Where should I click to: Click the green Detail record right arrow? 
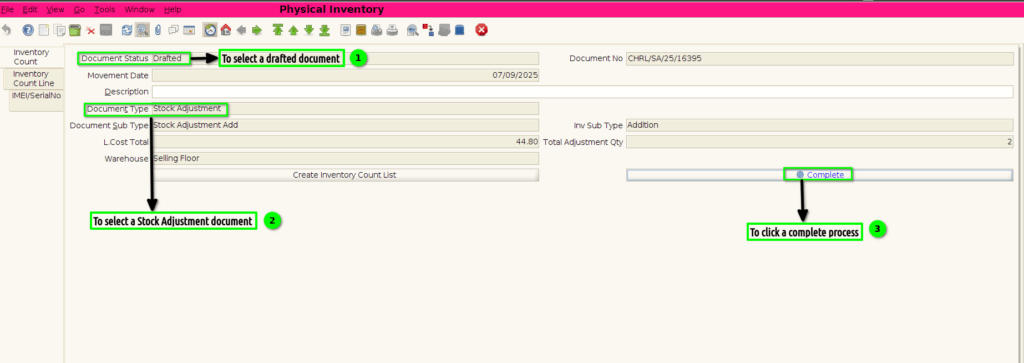tap(257, 30)
